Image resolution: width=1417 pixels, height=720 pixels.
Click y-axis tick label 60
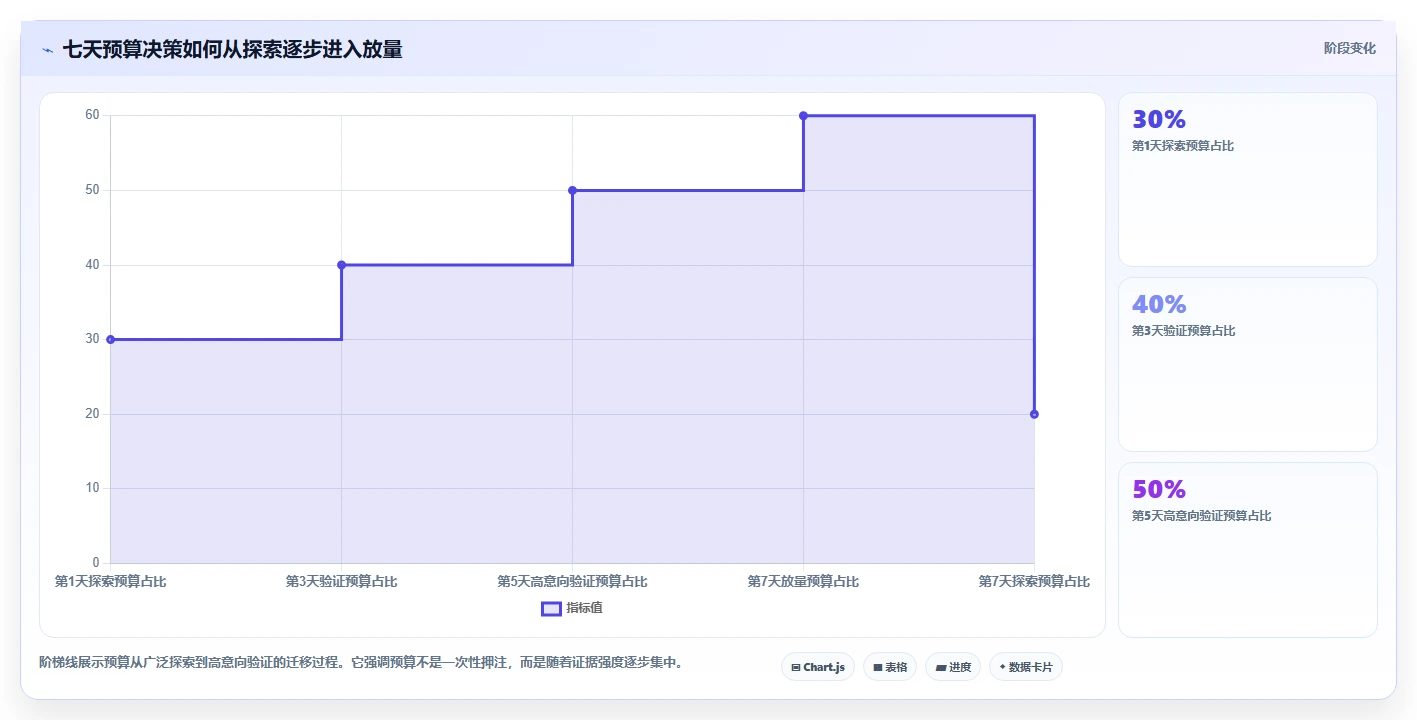[x=92, y=115]
